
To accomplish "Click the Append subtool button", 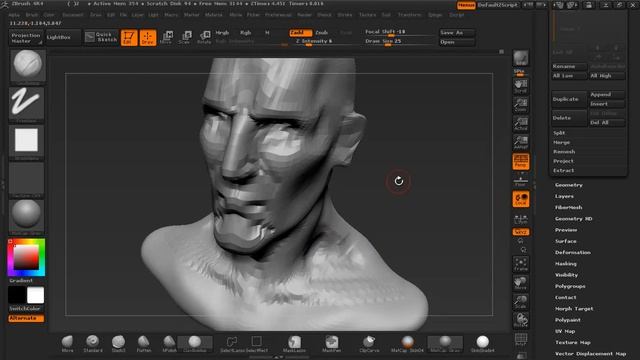I will [x=607, y=94].
